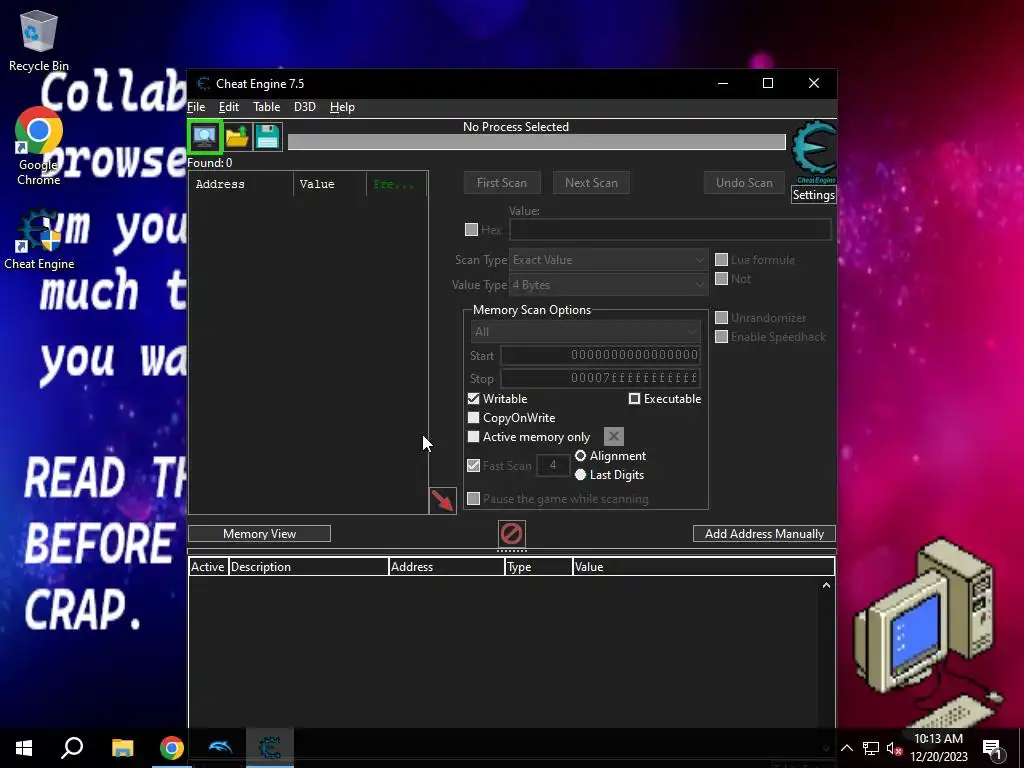Open Scan Type dropdown
Image resolution: width=1024 pixels, height=768 pixels.
(608, 259)
